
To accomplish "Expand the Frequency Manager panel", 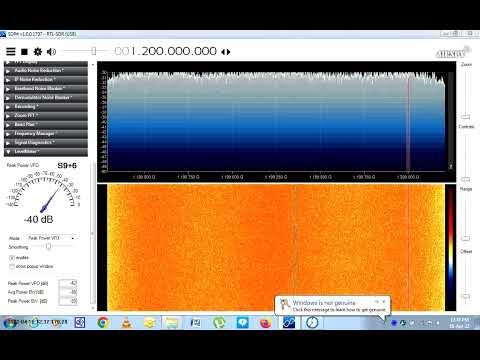I will (x=46, y=134).
